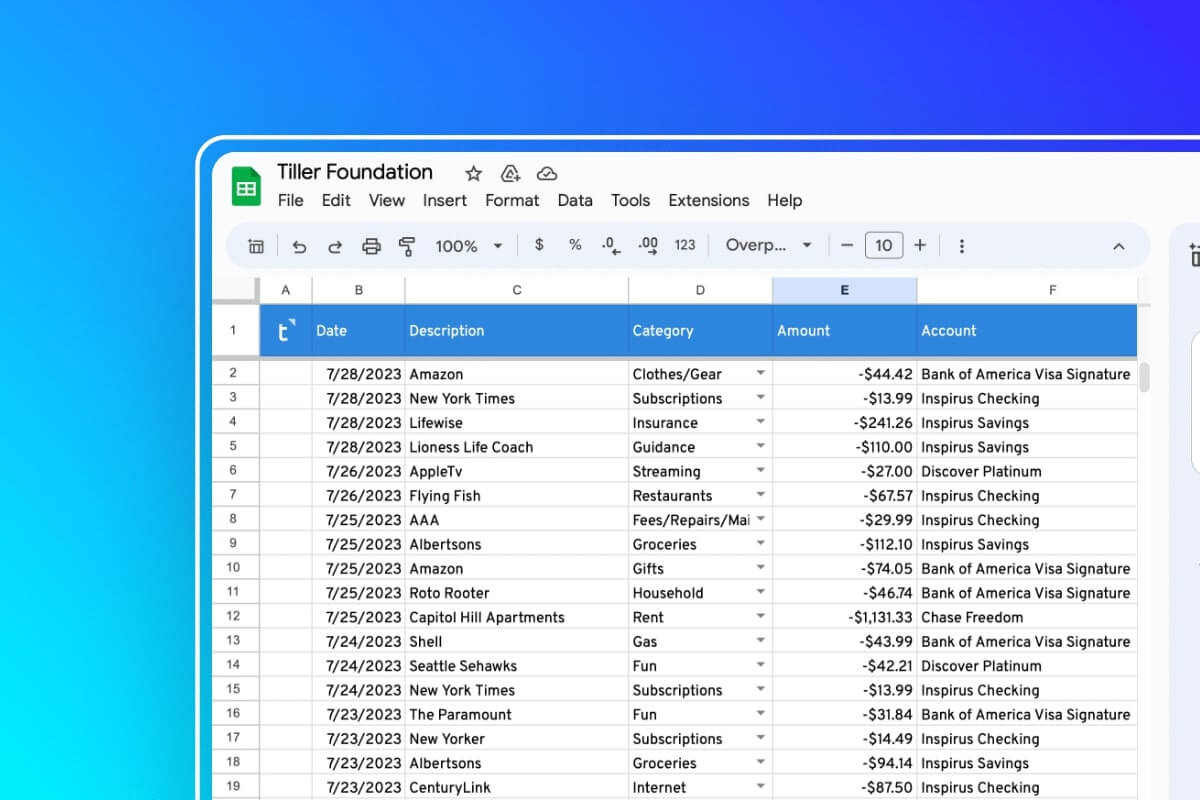Select the Flying Fish description cell
The height and width of the screenshot is (800, 1200).
point(517,495)
